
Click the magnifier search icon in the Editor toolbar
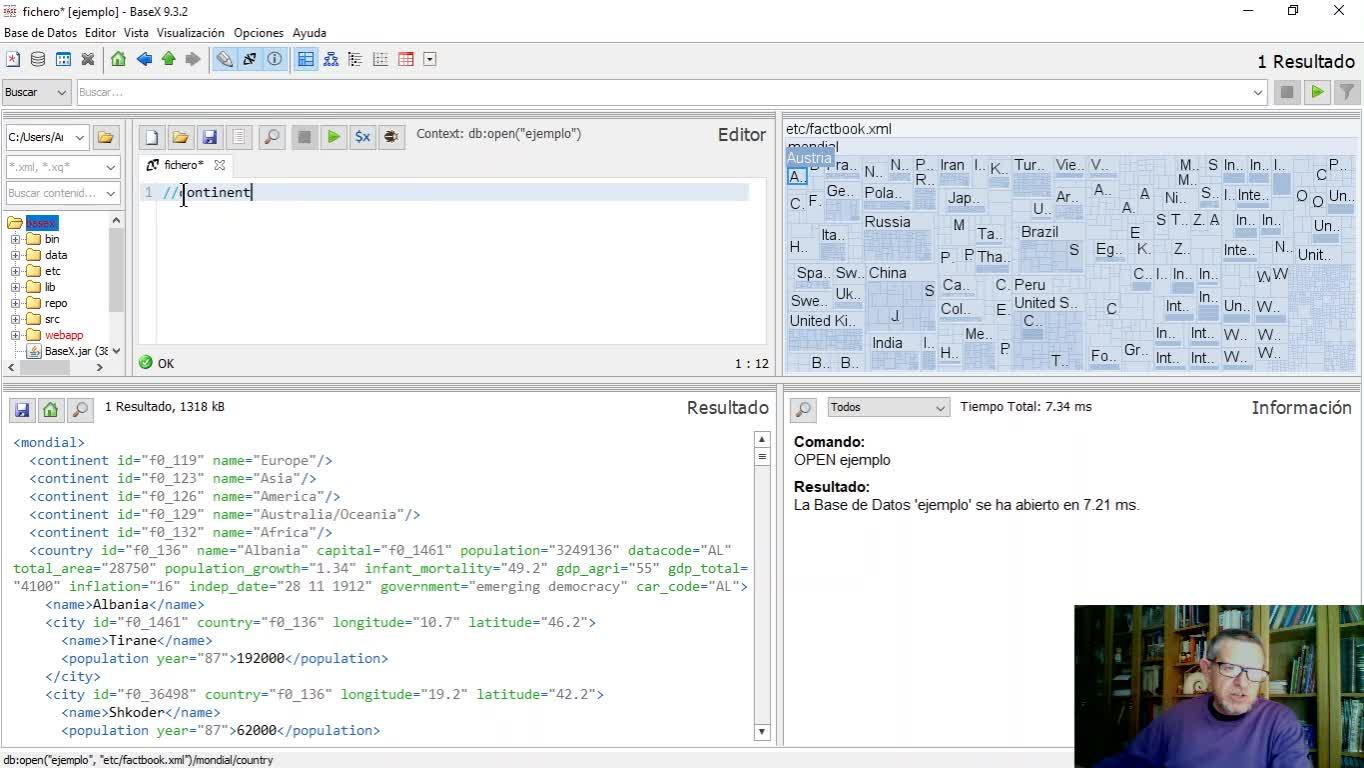click(x=271, y=137)
